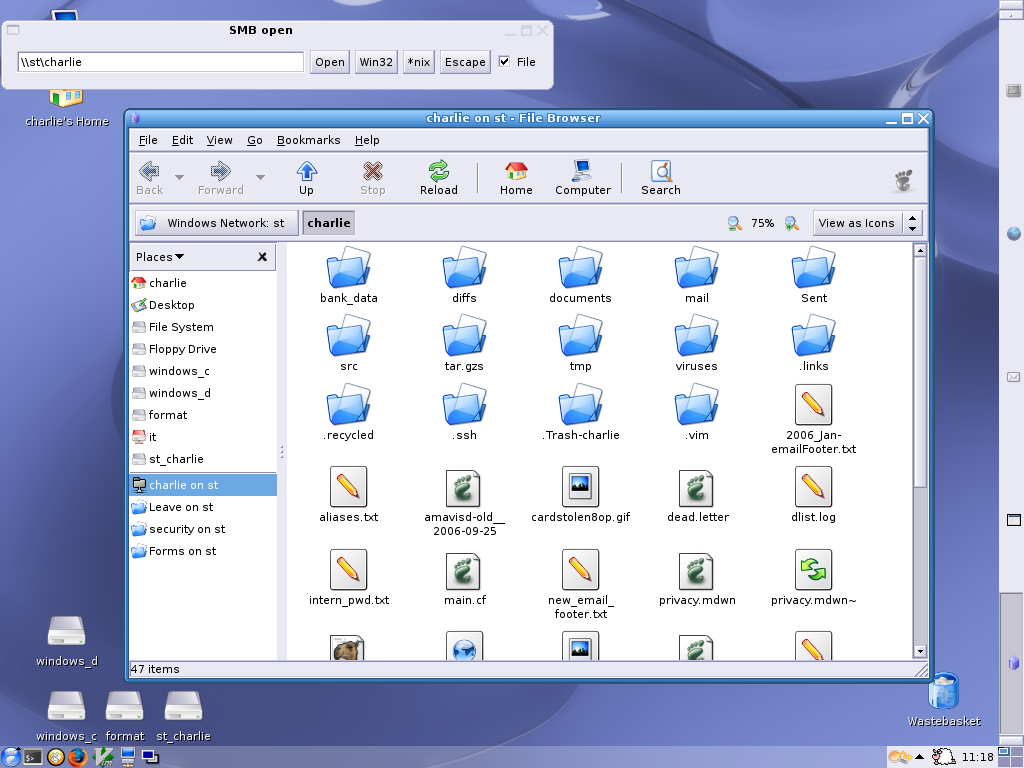Select the bank_data folder
The image size is (1024, 768).
(348, 270)
